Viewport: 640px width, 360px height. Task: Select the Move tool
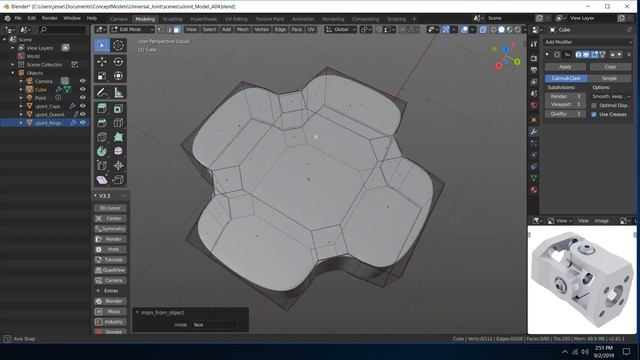tap(102, 62)
